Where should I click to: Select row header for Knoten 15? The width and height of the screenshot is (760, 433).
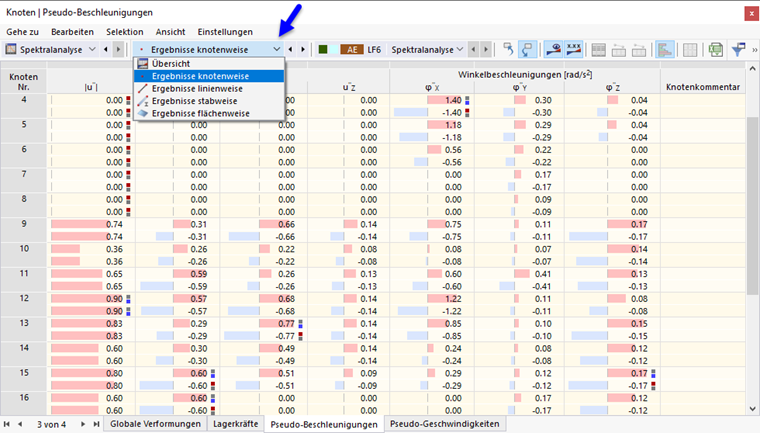24,379
